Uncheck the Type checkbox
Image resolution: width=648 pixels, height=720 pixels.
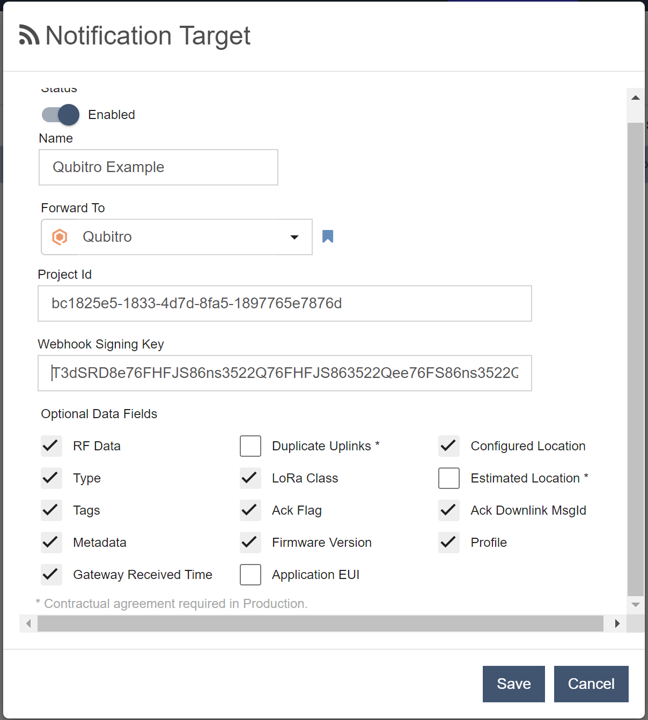tap(51, 478)
